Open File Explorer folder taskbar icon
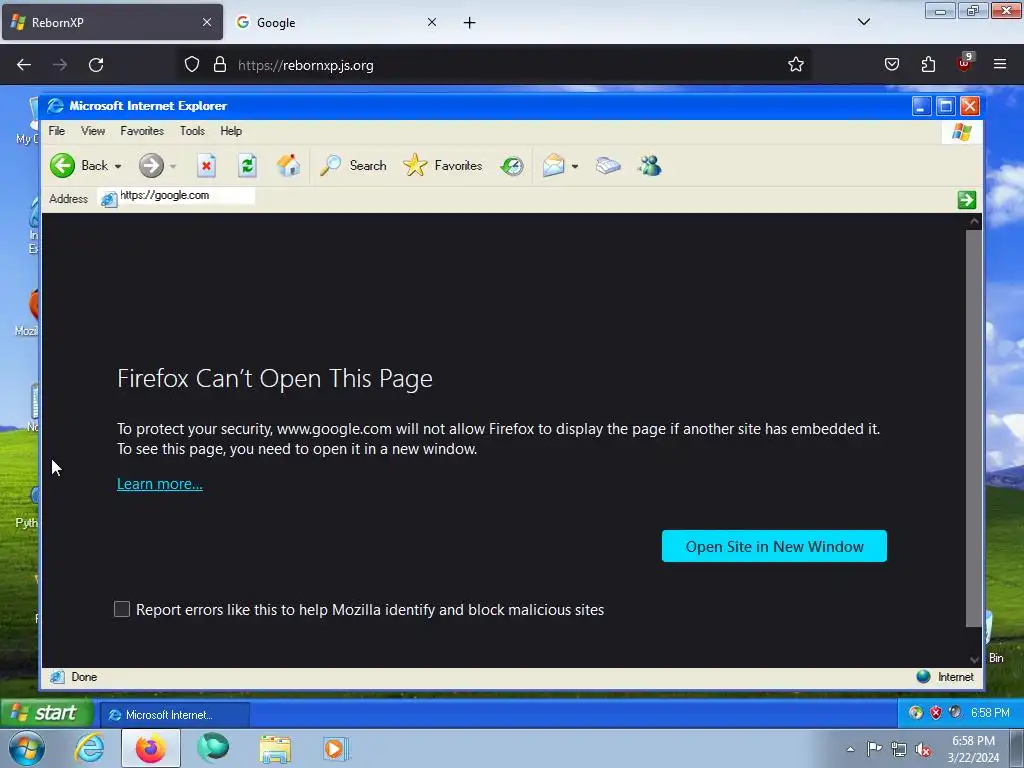Viewport: 1024px width, 768px height. click(276, 749)
